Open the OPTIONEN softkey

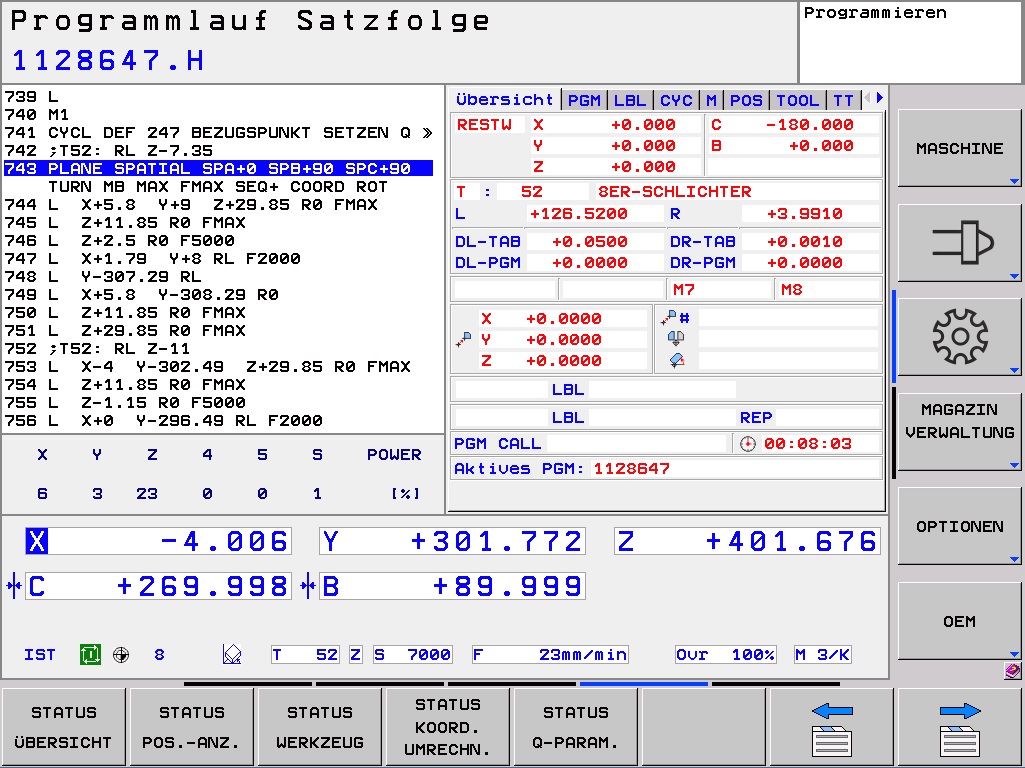958,526
